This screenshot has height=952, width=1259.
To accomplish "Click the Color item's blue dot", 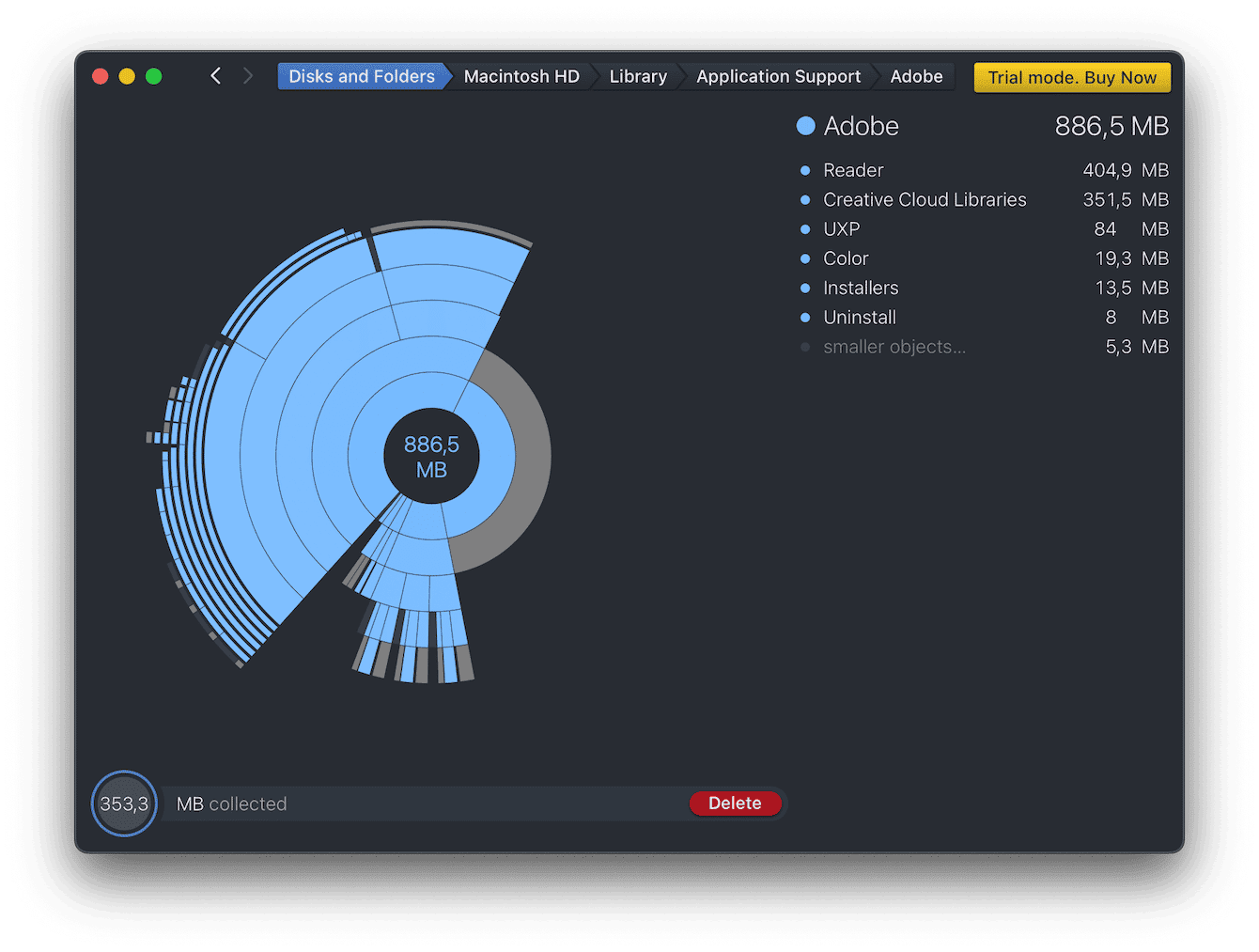I will pos(806,258).
